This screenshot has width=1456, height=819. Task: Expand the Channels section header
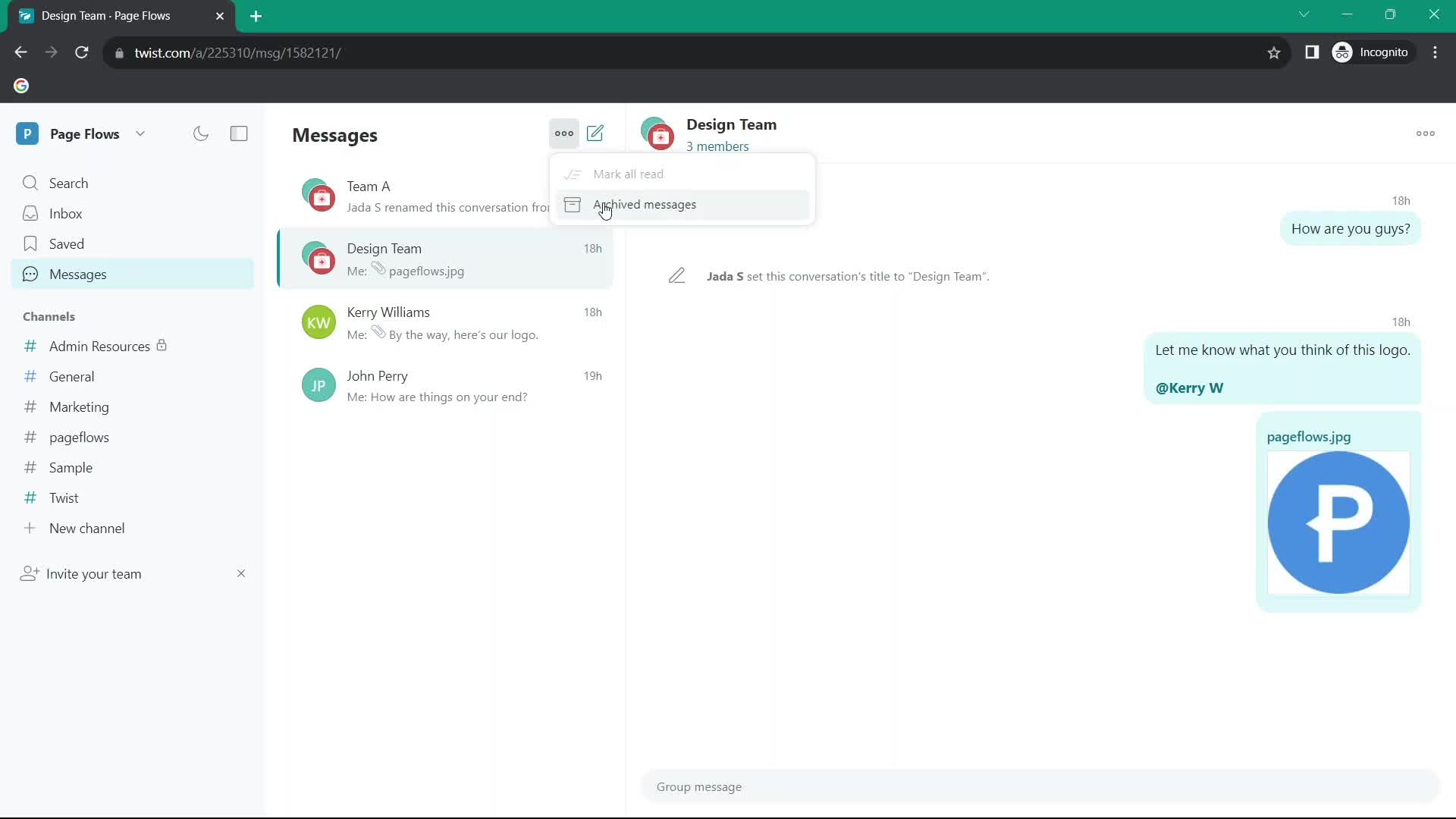click(47, 316)
